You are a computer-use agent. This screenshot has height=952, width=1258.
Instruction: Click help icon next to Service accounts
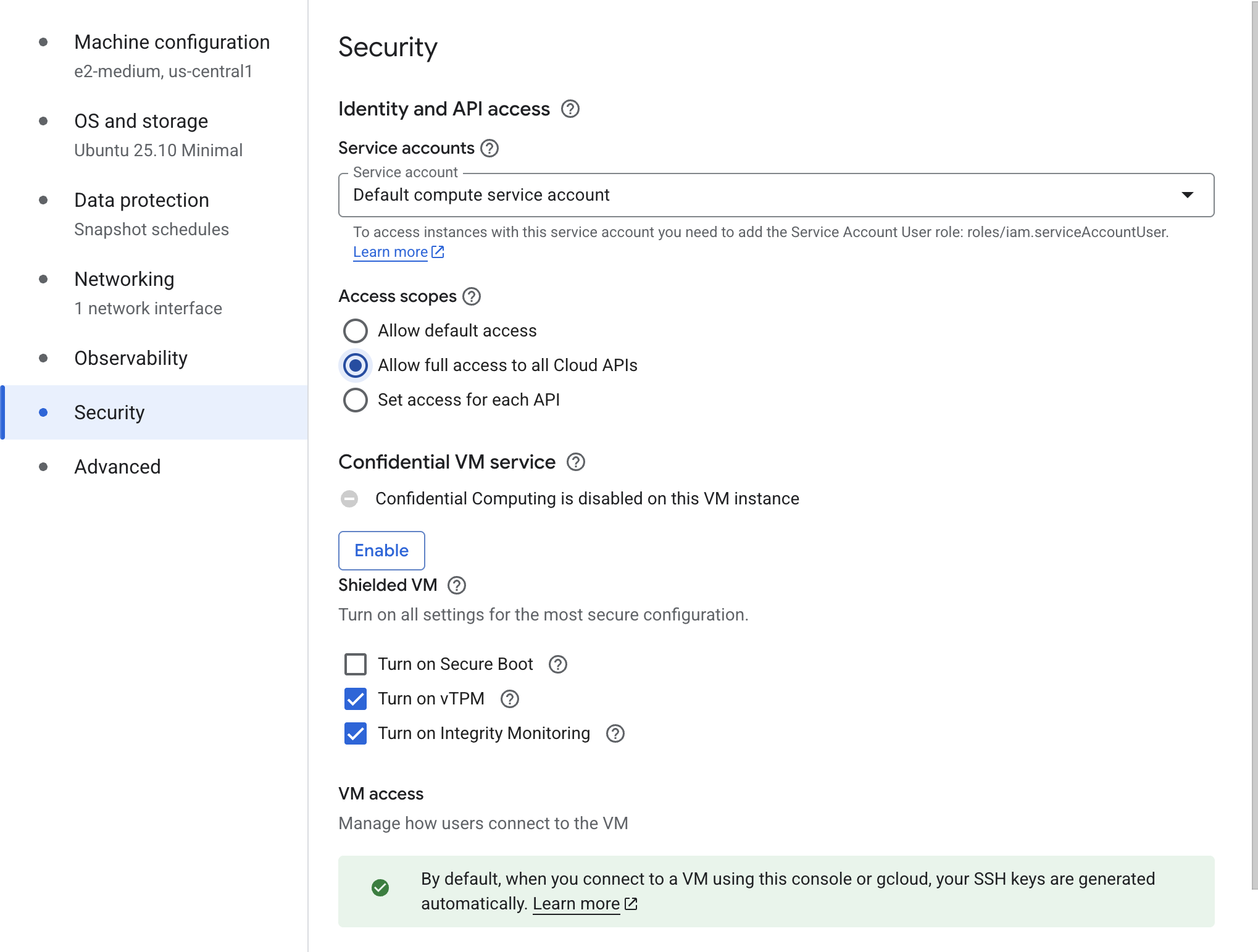coord(489,148)
